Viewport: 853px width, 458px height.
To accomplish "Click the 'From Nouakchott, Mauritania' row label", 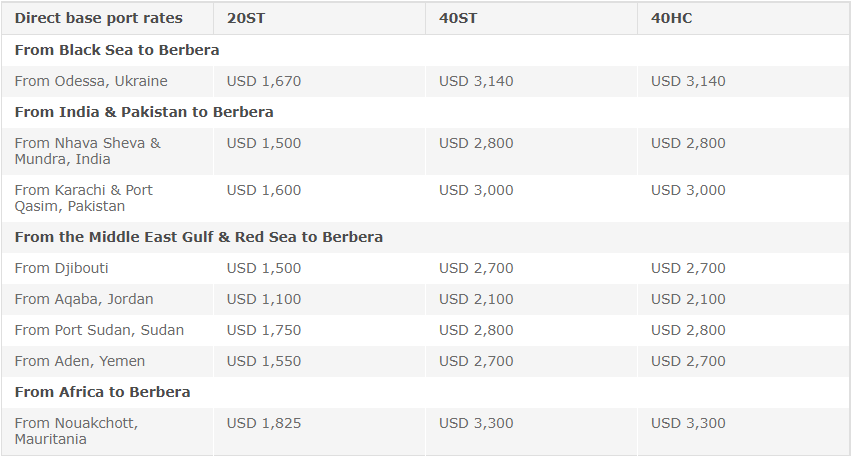I will [x=76, y=431].
